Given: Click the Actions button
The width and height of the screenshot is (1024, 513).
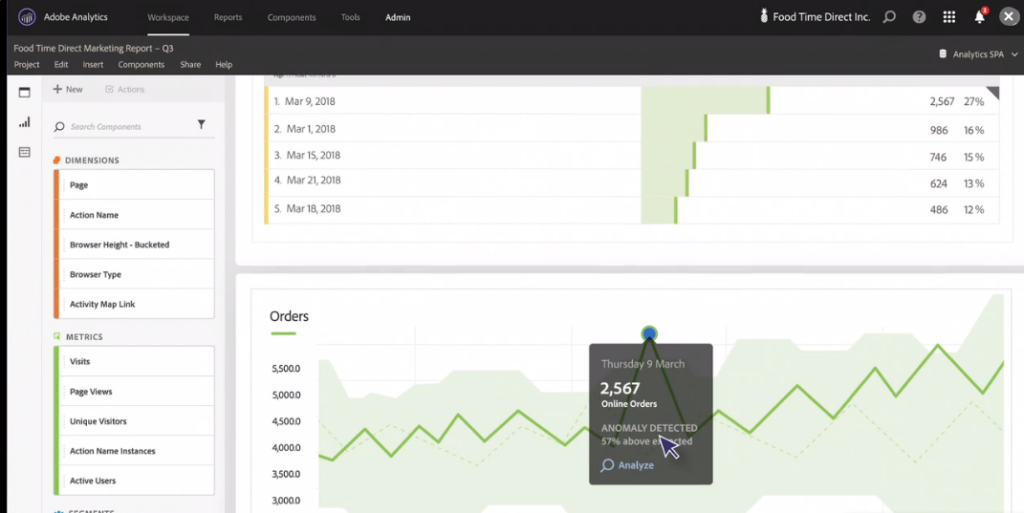Looking at the screenshot, I should click(125, 89).
